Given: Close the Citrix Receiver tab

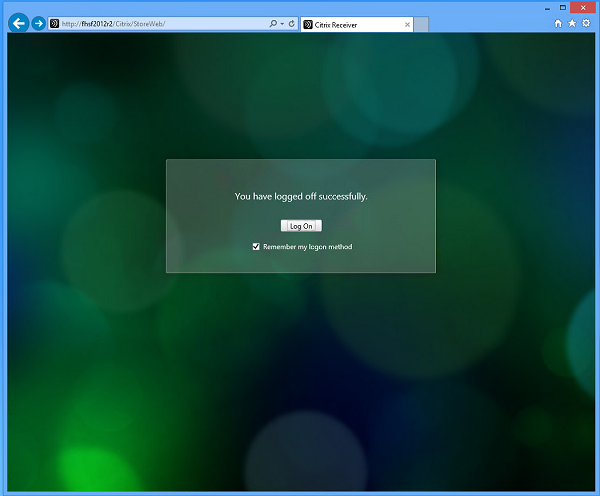Looking at the screenshot, I should pyautogui.click(x=407, y=23).
